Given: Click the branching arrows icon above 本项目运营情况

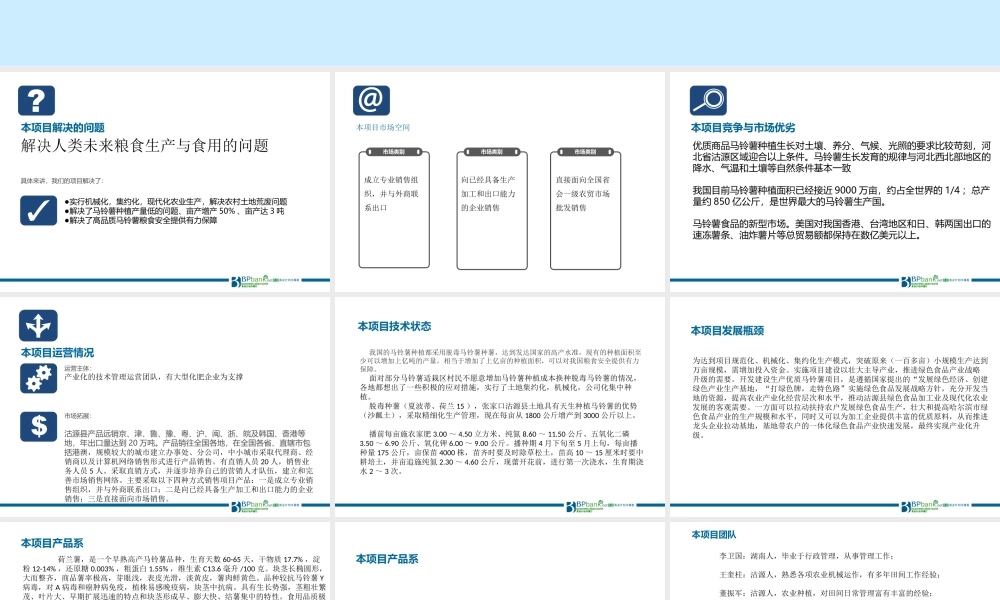Looking at the screenshot, I should 37,326.
